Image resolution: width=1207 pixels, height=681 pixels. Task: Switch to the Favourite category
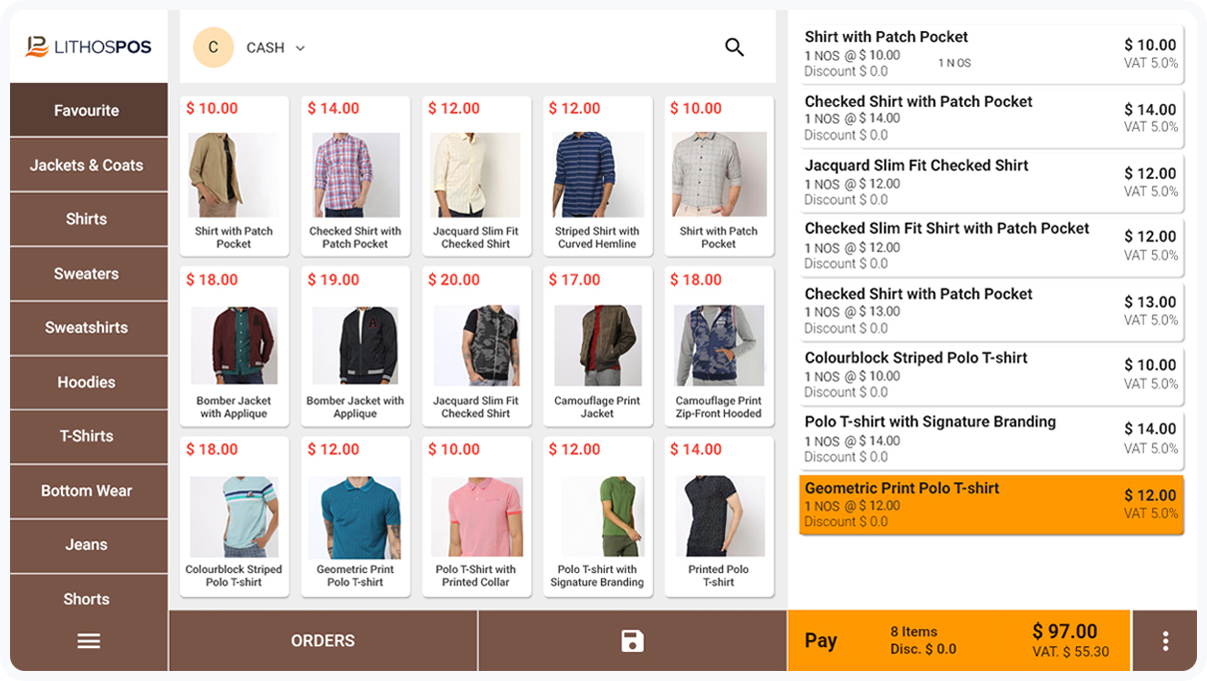coord(88,110)
